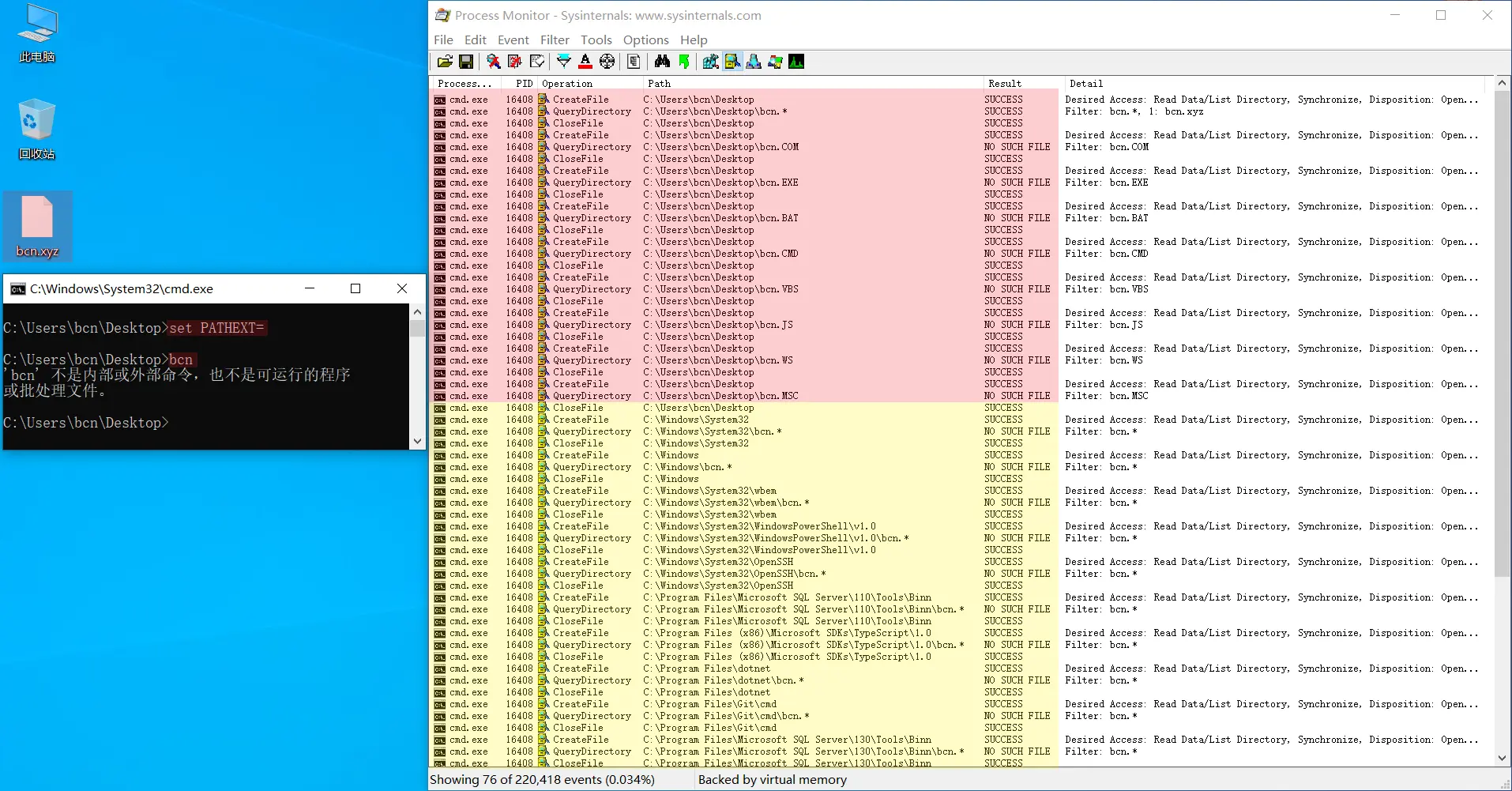1512x791 pixels.
Task: Toggle Show Network Activity
Action: pos(754,62)
